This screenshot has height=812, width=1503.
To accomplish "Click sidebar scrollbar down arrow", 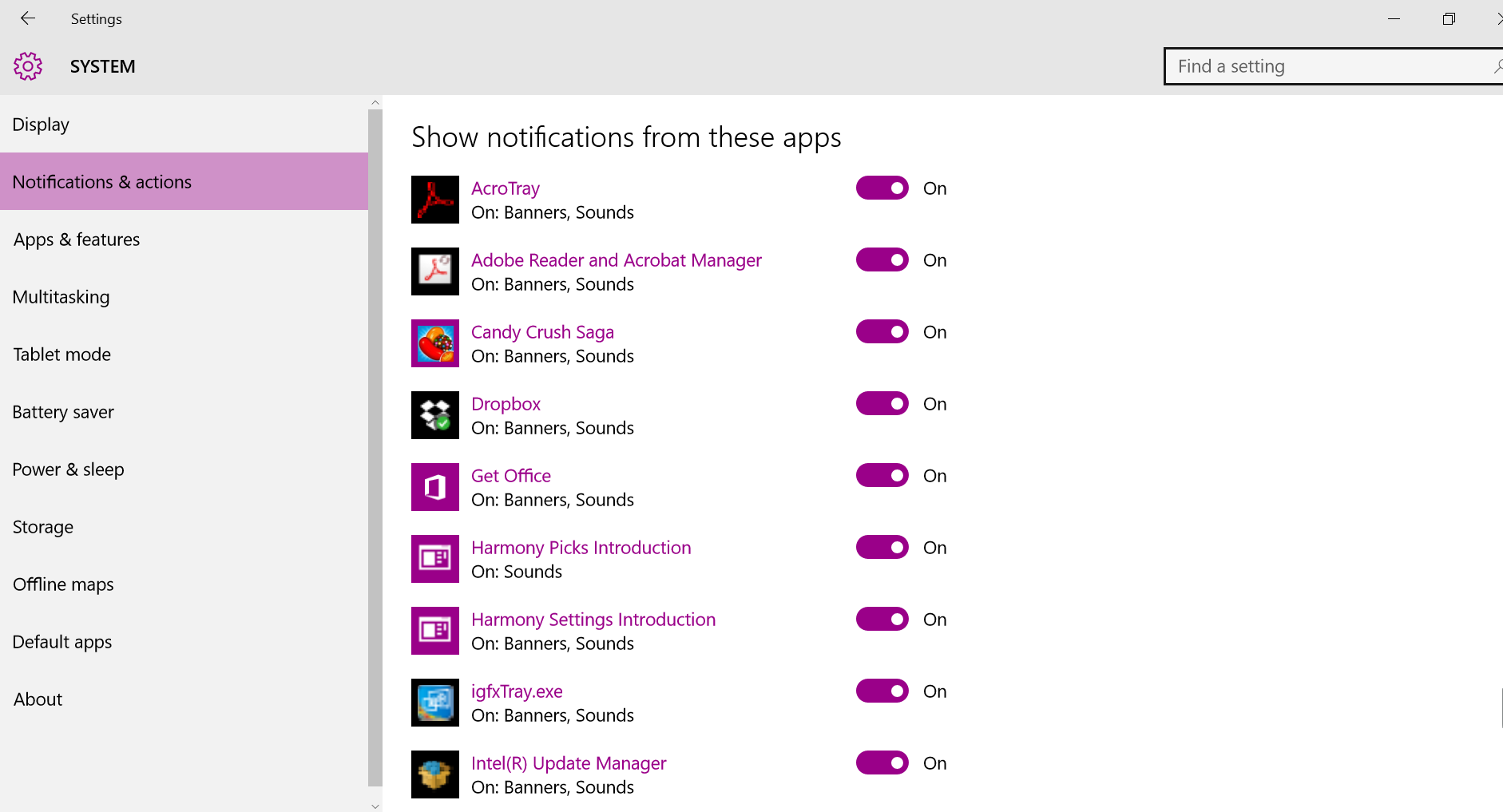I will 375,806.
